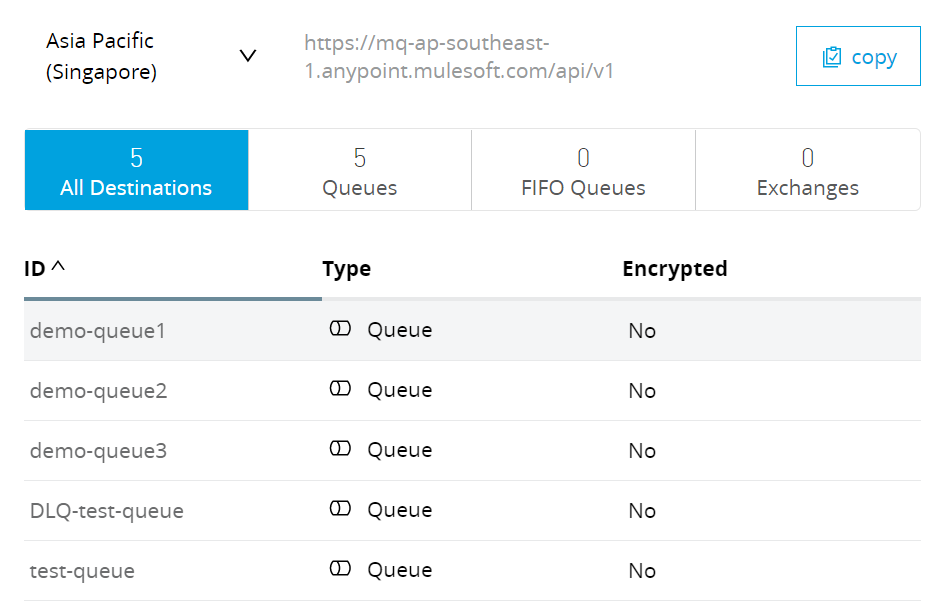Click the queue icon beside DLQ-test-queue
The height and width of the screenshot is (615, 927).
340,510
